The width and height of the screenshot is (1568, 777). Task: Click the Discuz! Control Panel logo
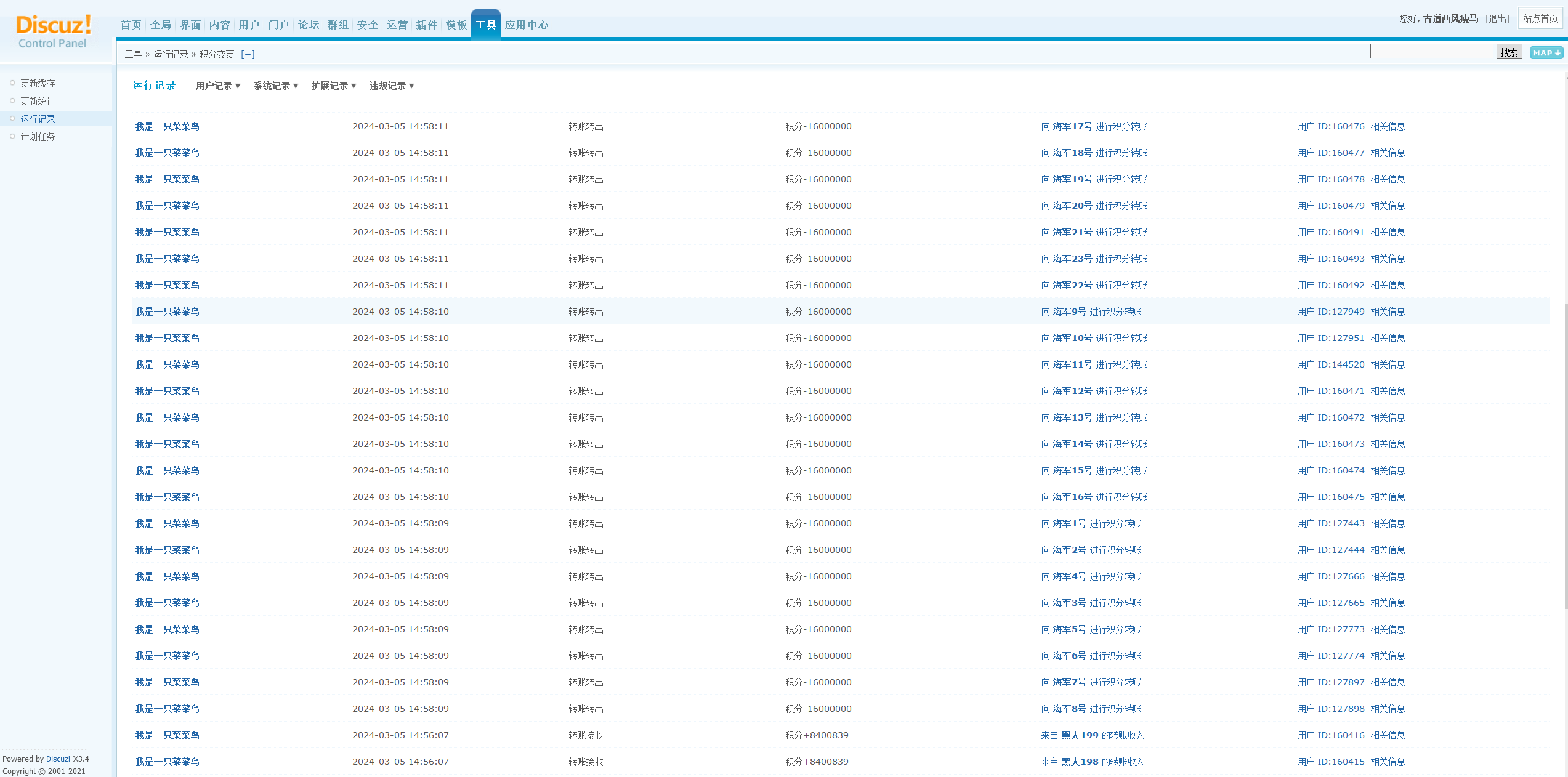[54, 31]
